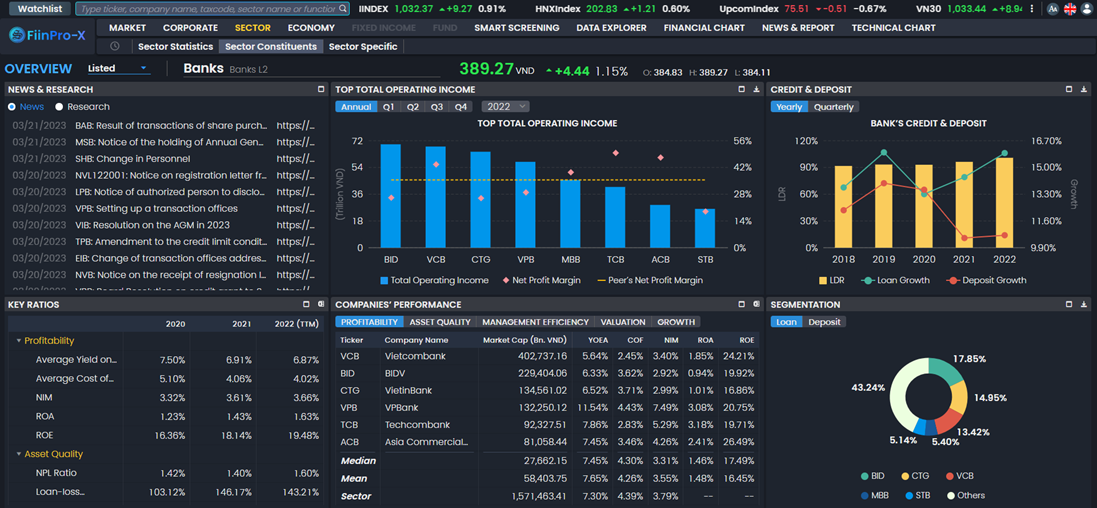
Task: Click the history clock icon beside Sector Statistics
Action: coord(115,46)
